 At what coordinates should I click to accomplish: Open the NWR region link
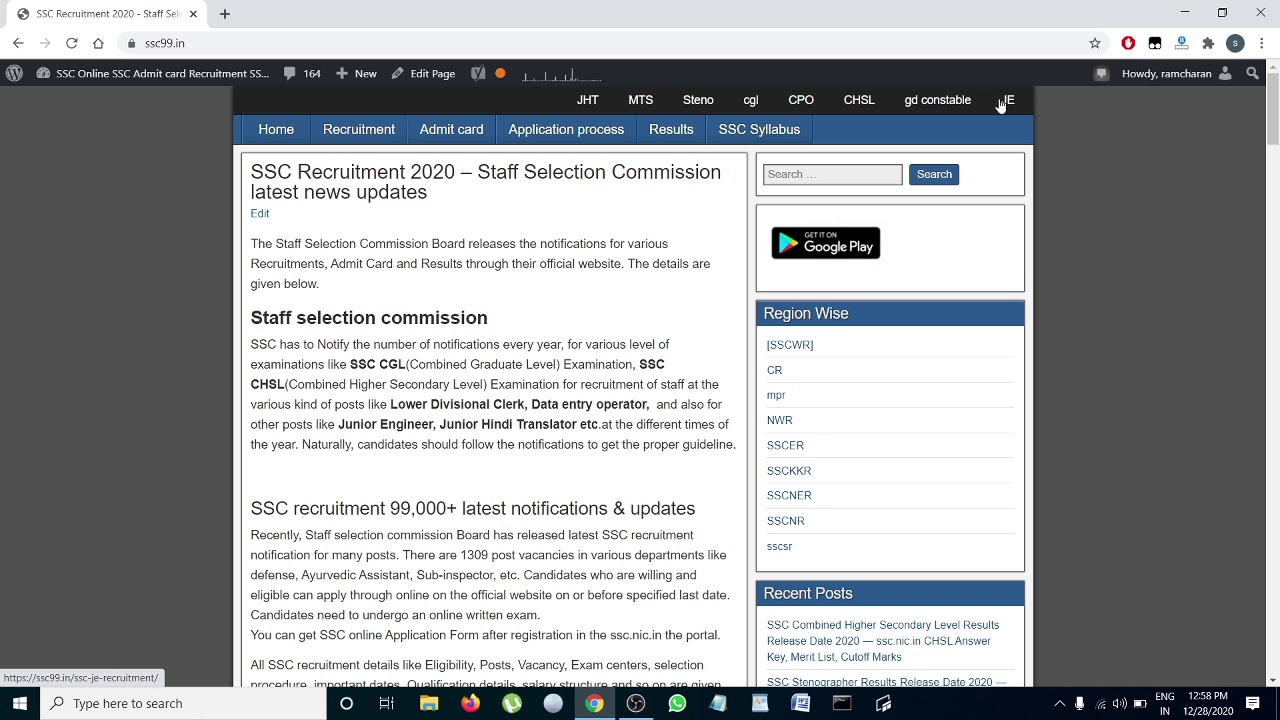(780, 420)
